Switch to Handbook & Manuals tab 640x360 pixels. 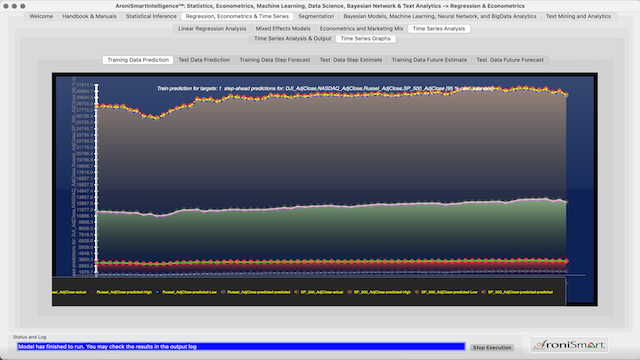[x=89, y=16]
